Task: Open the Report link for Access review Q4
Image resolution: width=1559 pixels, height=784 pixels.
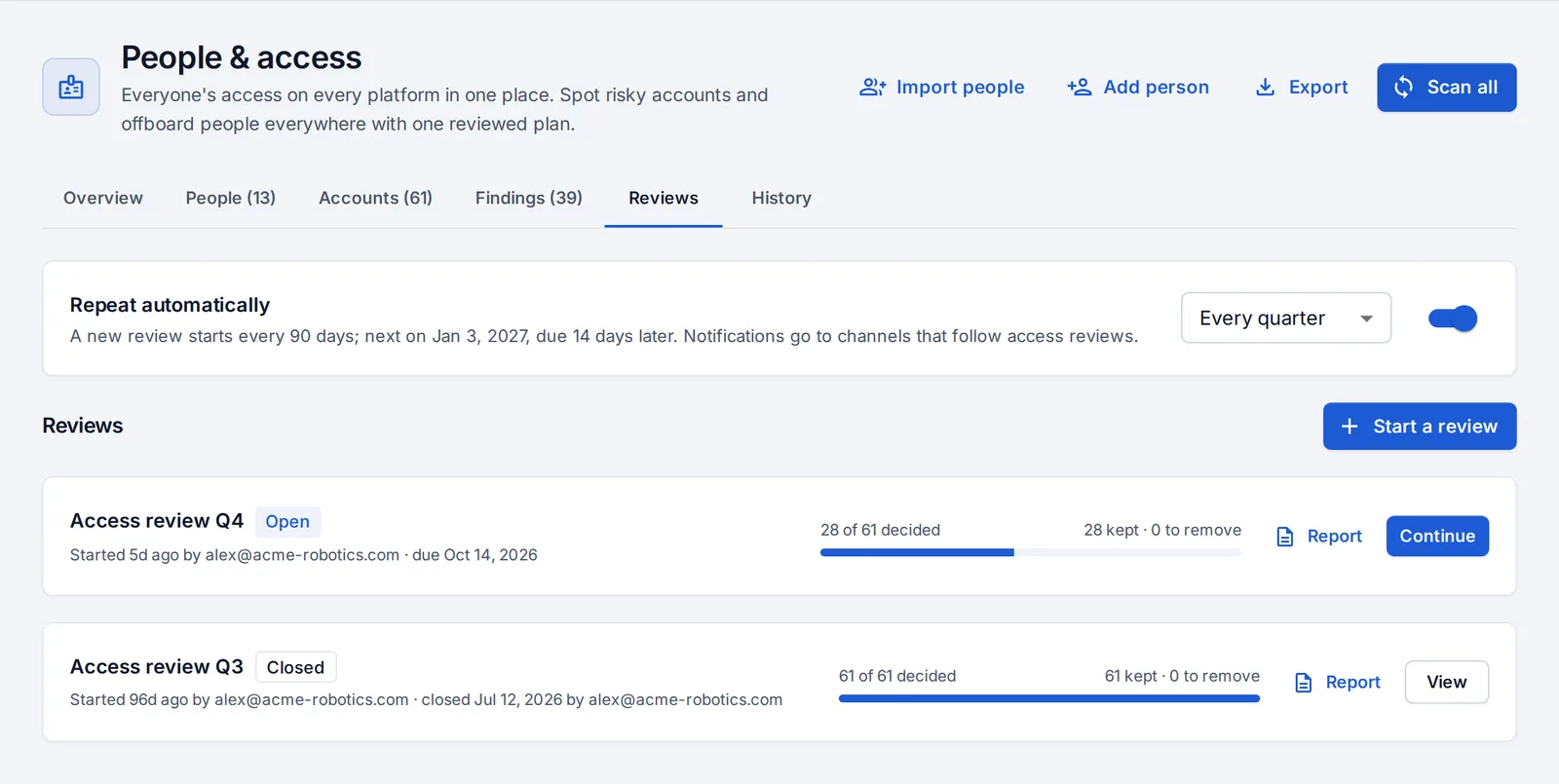Action: point(1319,537)
